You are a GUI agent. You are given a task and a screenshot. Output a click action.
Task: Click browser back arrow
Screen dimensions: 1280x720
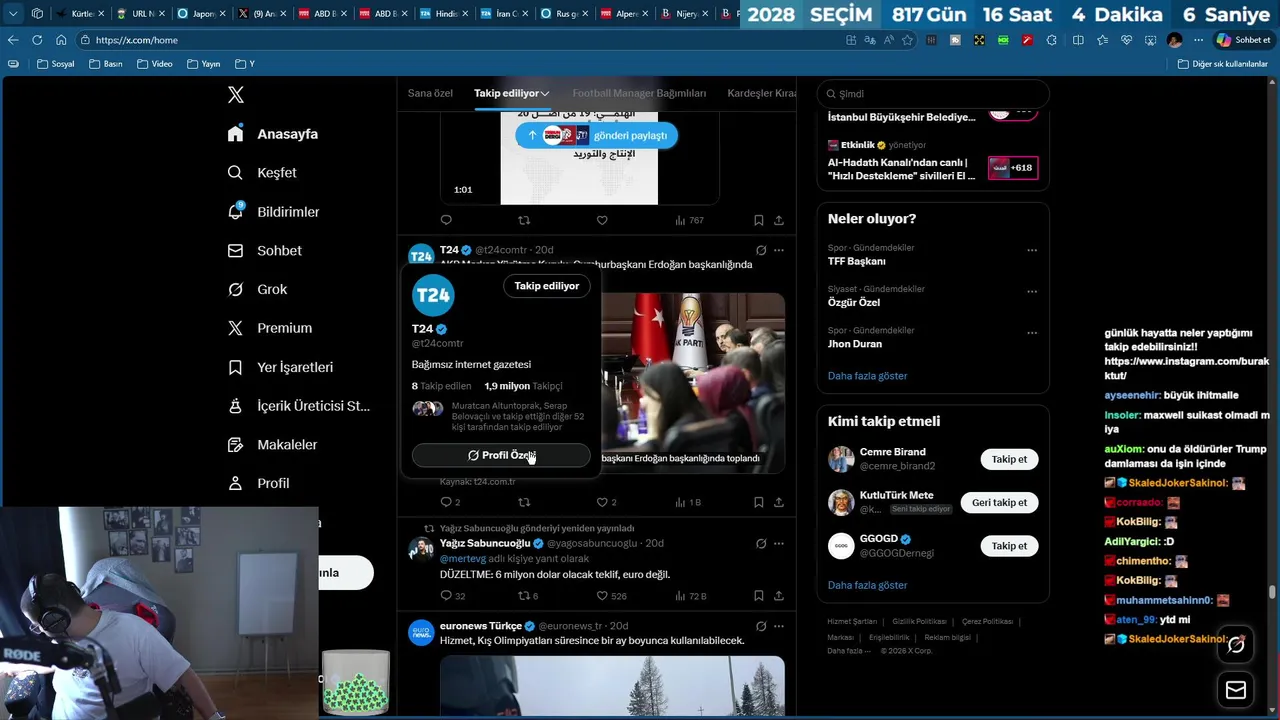pos(13,40)
